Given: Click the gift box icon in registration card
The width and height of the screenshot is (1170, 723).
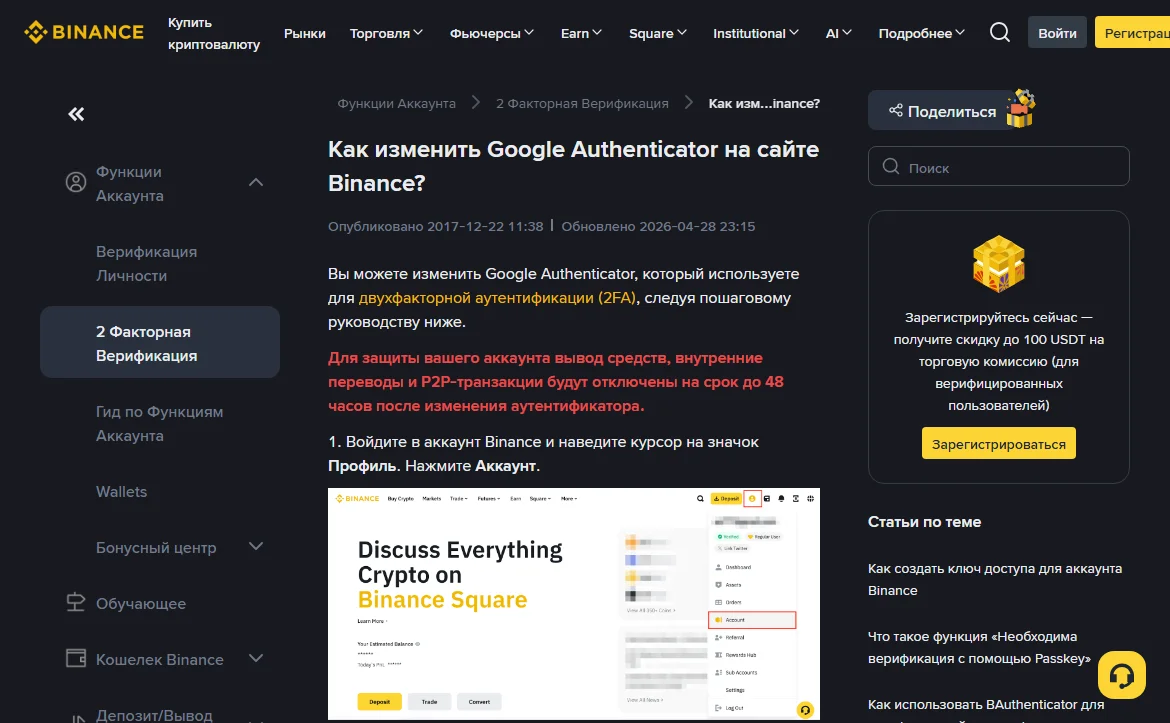Looking at the screenshot, I should coord(998,263).
